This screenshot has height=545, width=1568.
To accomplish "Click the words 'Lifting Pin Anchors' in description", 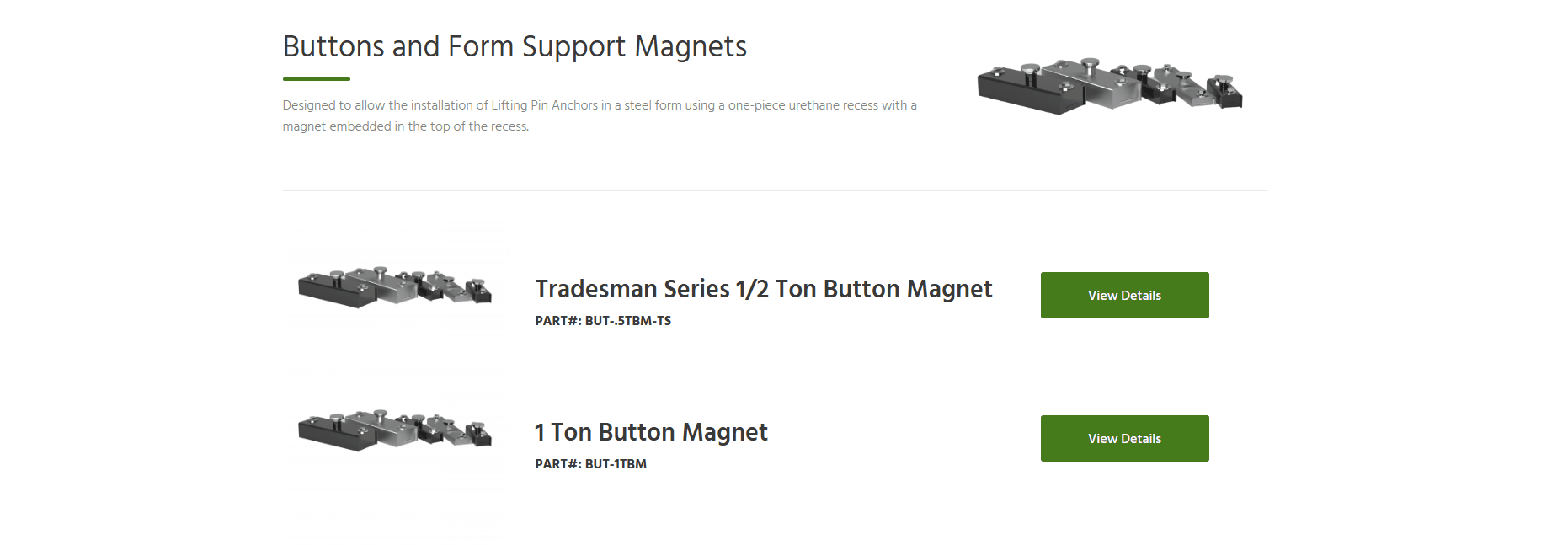I will (x=544, y=105).
